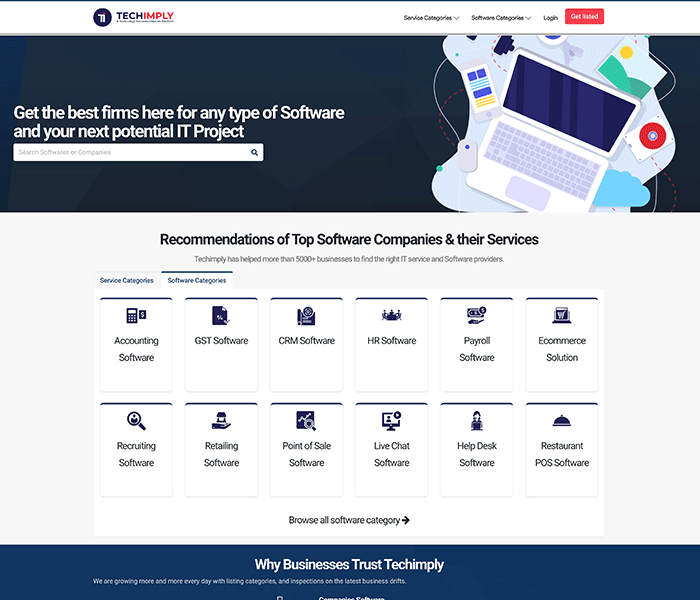Click the CRM Software icon
The height and width of the screenshot is (600, 700).
[306, 316]
